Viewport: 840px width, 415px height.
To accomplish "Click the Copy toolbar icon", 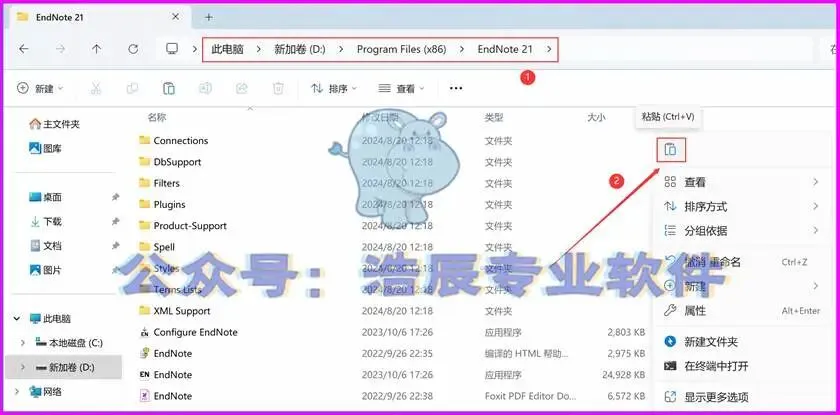I will click(x=132, y=88).
